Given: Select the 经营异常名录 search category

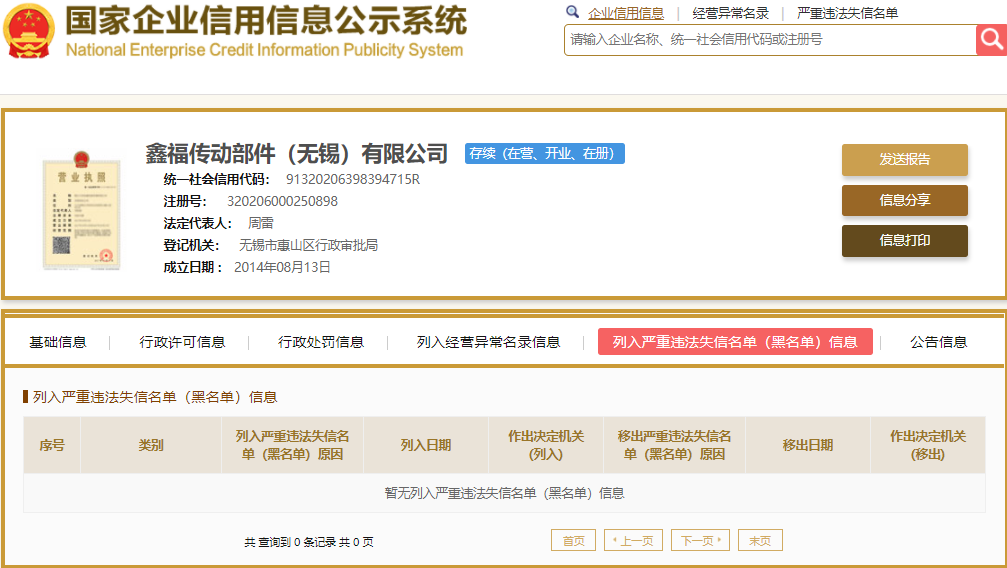Looking at the screenshot, I should click(731, 13).
